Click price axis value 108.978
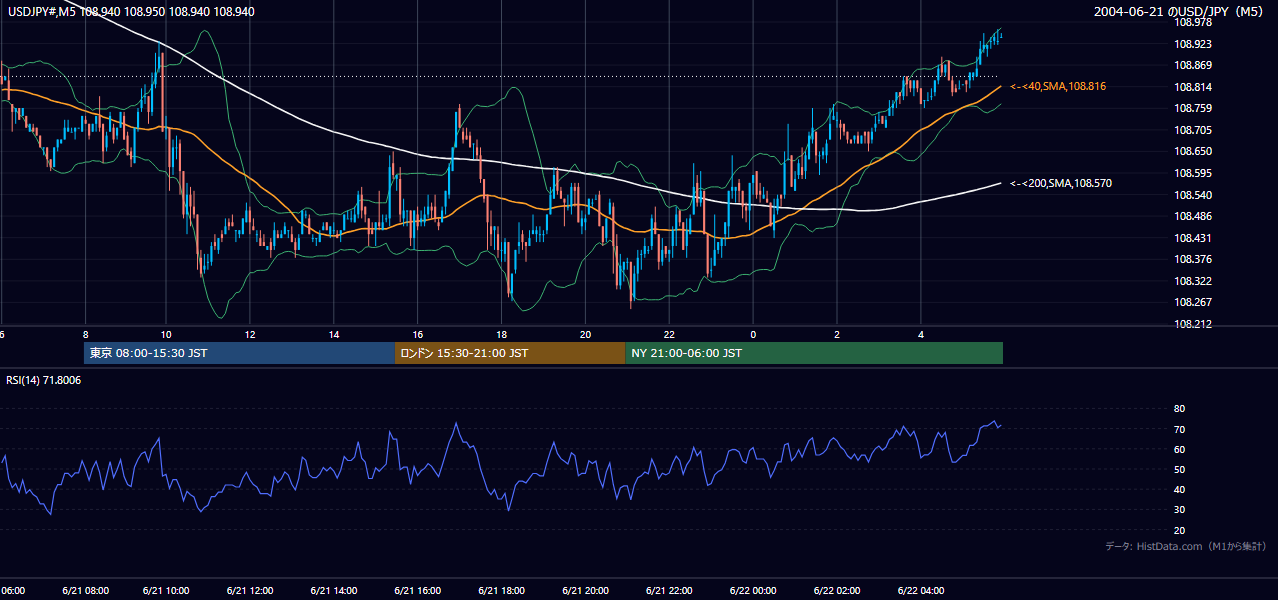The height and width of the screenshot is (600, 1278). click(x=1194, y=22)
